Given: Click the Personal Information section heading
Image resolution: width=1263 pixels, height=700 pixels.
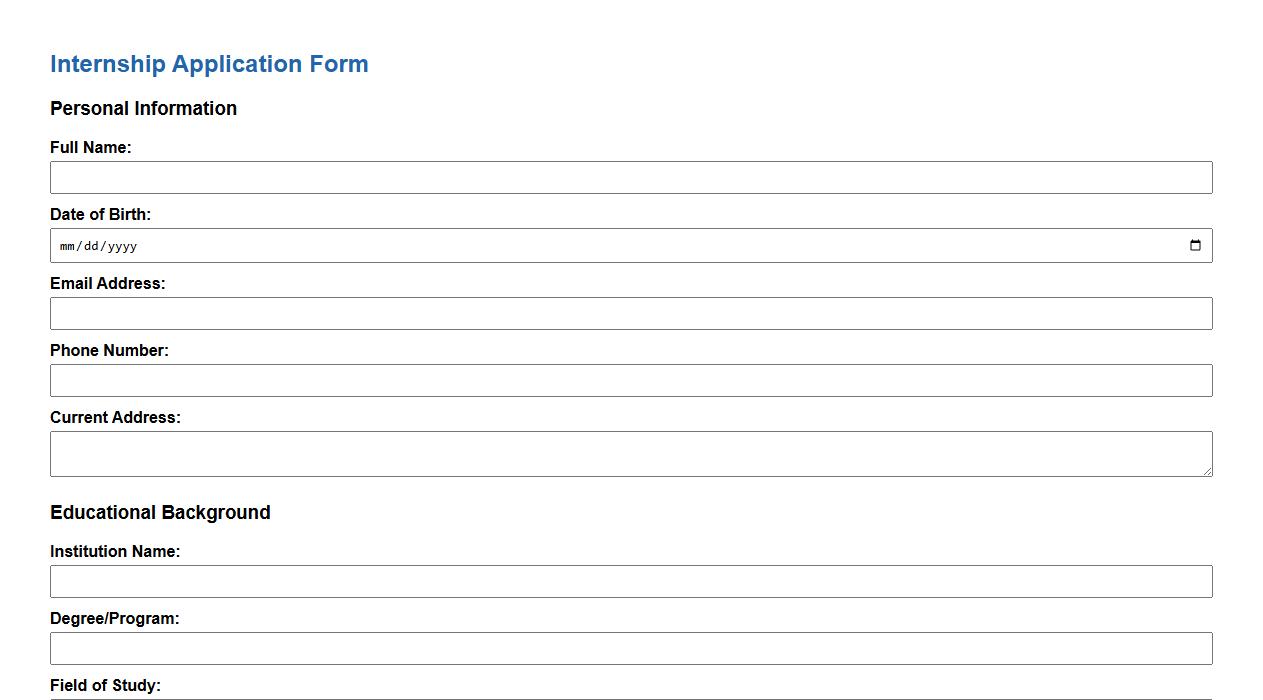Looking at the screenshot, I should (x=143, y=108).
